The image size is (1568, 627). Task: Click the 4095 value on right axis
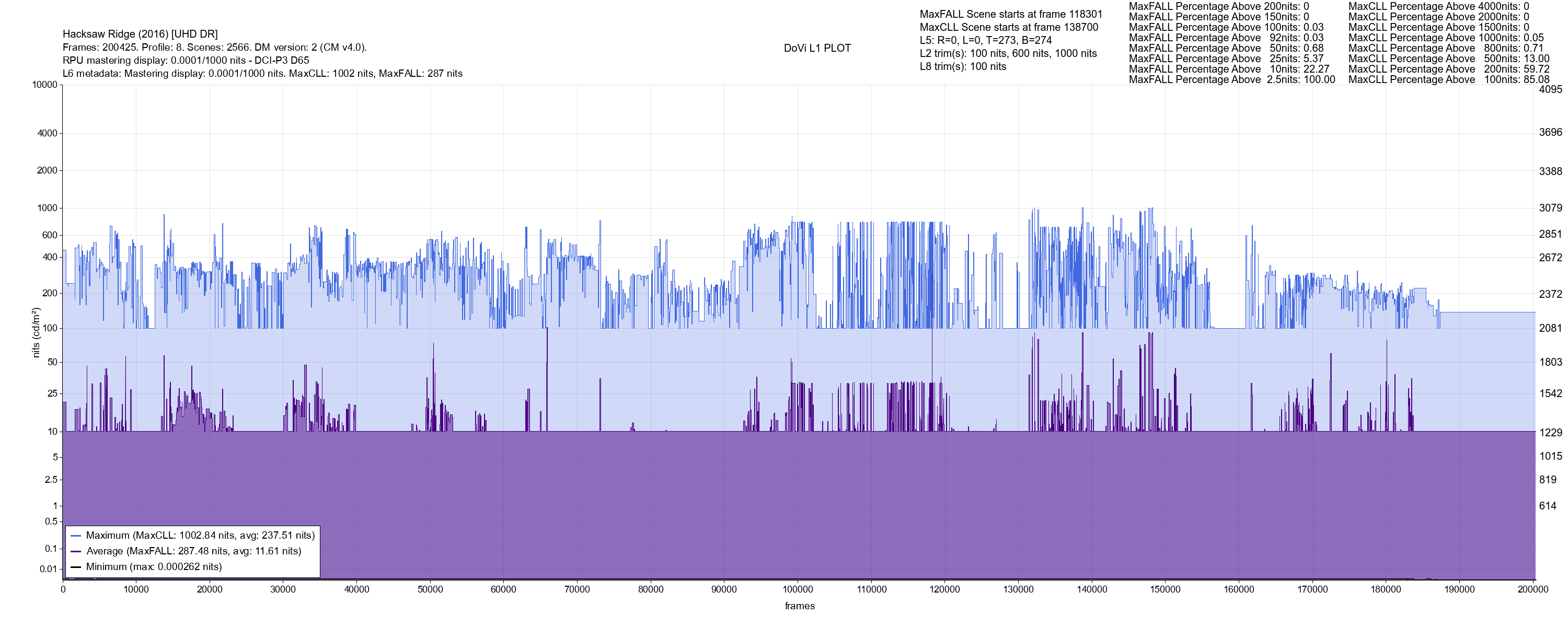pyautogui.click(x=1550, y=89)
